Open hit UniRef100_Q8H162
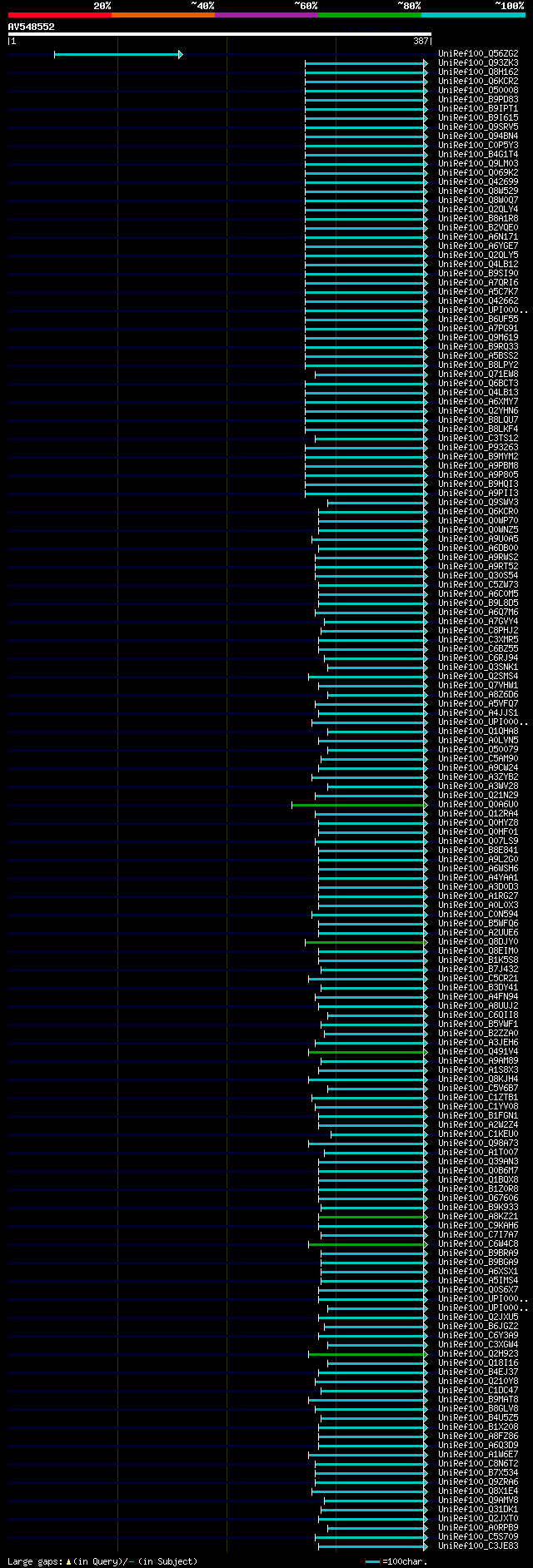533x1568 pixels. 478,72
